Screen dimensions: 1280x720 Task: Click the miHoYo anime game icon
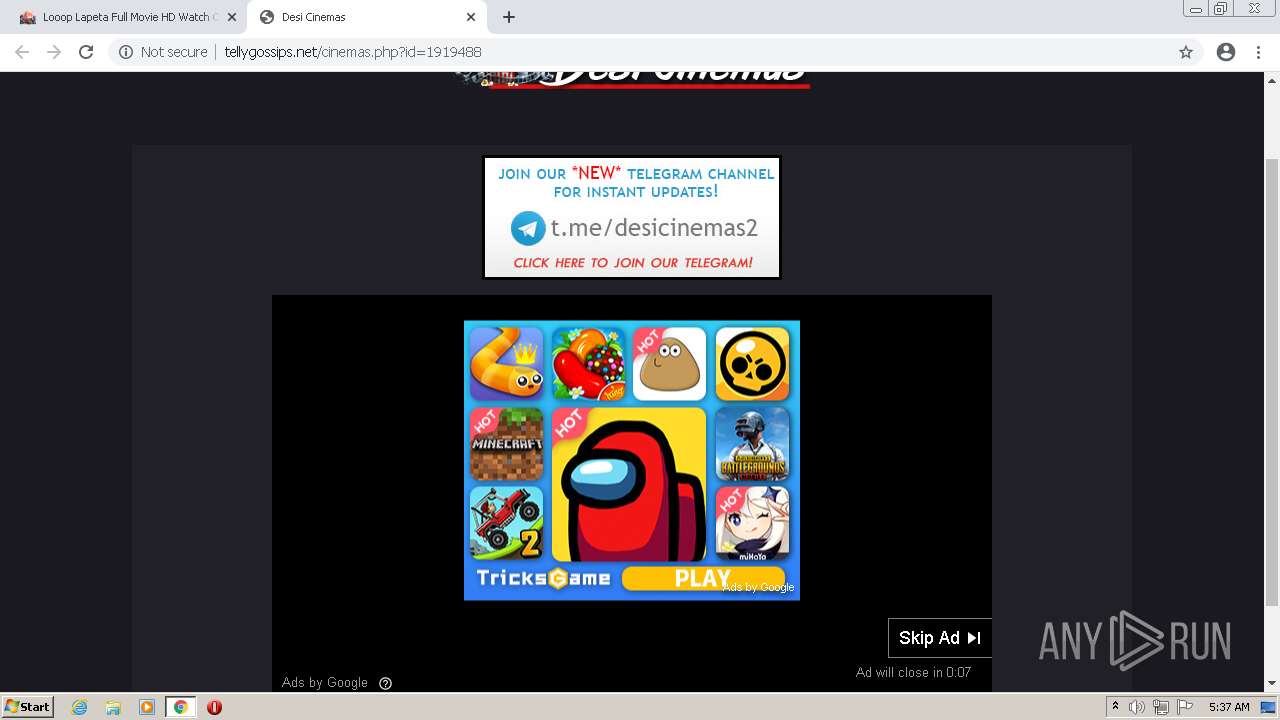752,524
